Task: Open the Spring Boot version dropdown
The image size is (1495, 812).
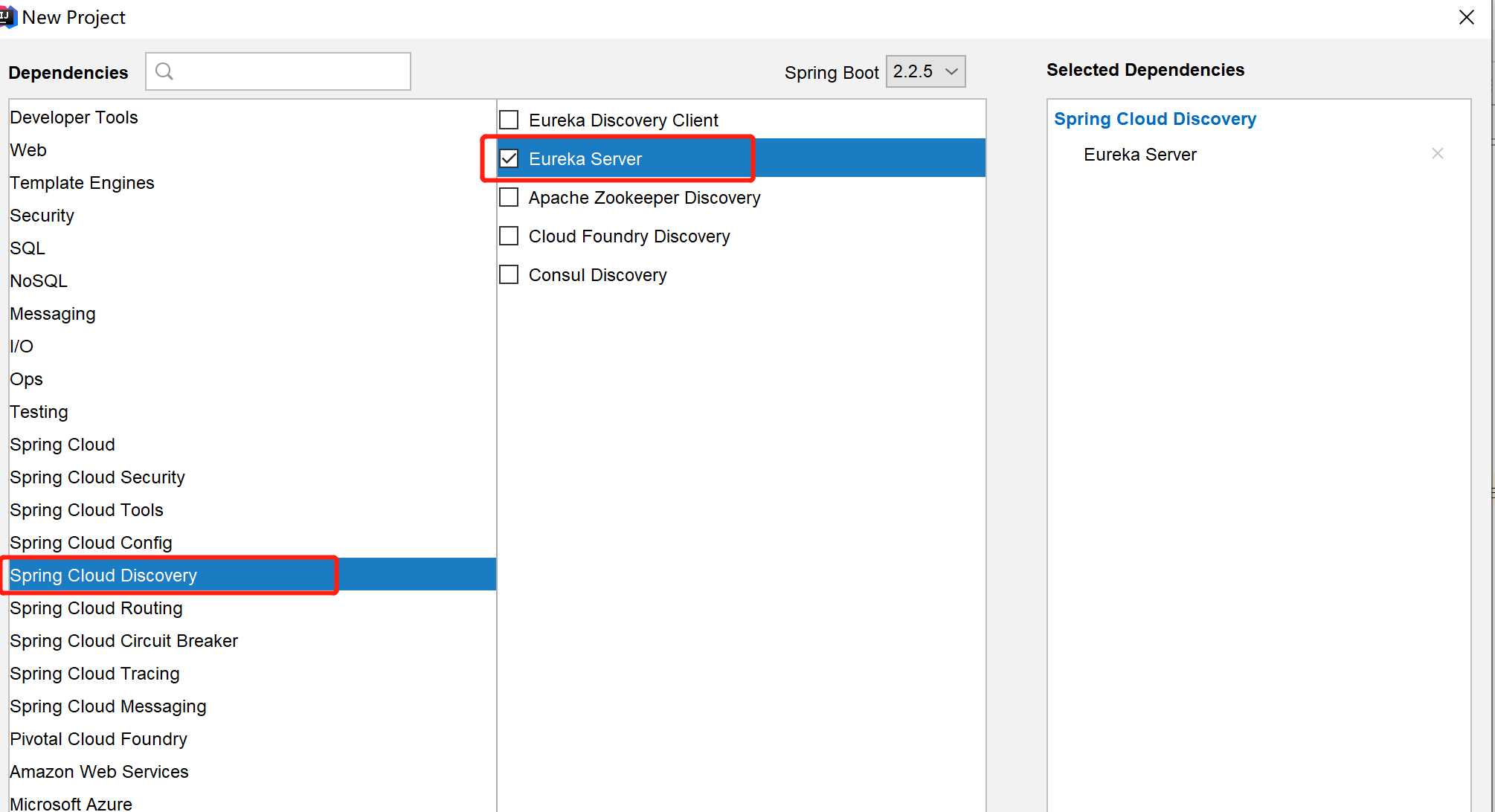Action: point(925,71)
